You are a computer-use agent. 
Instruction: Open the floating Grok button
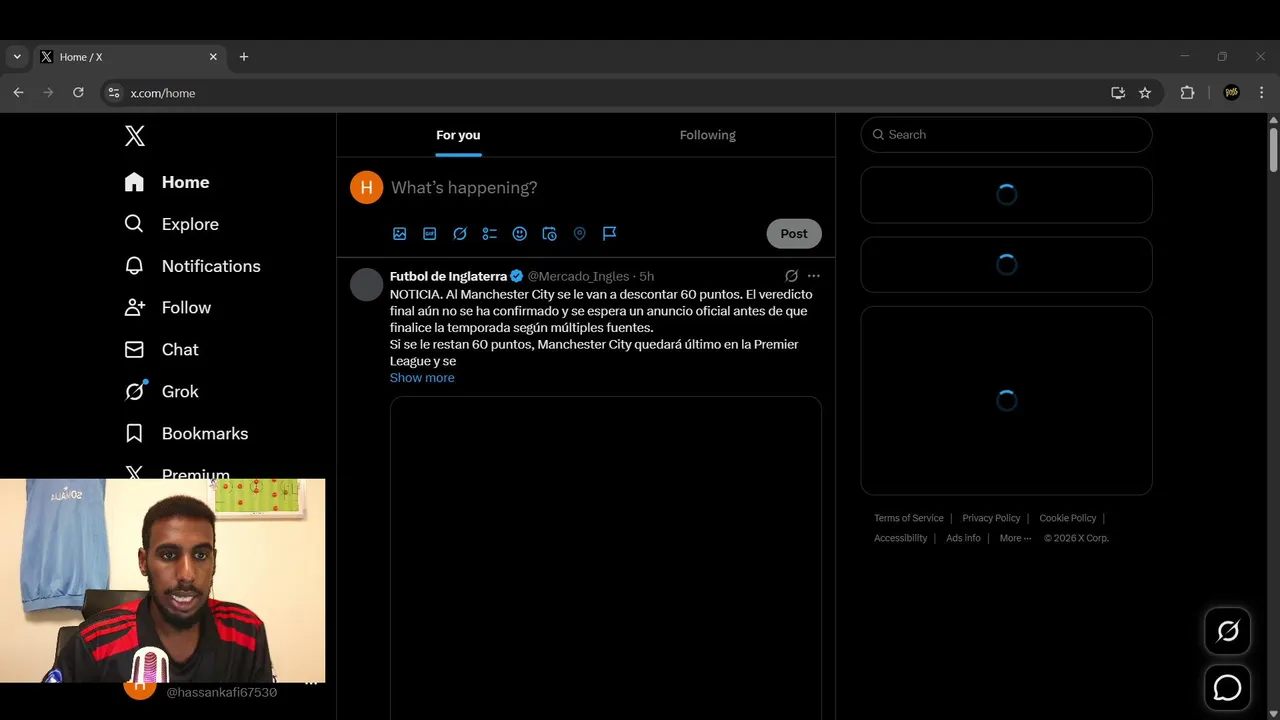[x=1227, y=631]
